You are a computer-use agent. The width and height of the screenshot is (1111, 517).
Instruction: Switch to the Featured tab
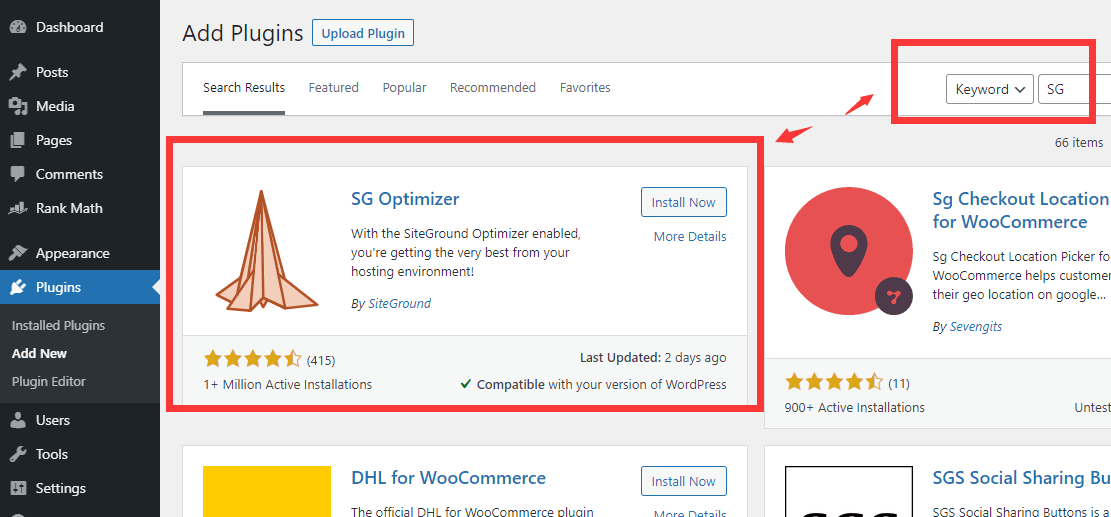click(x=334, y=88)
